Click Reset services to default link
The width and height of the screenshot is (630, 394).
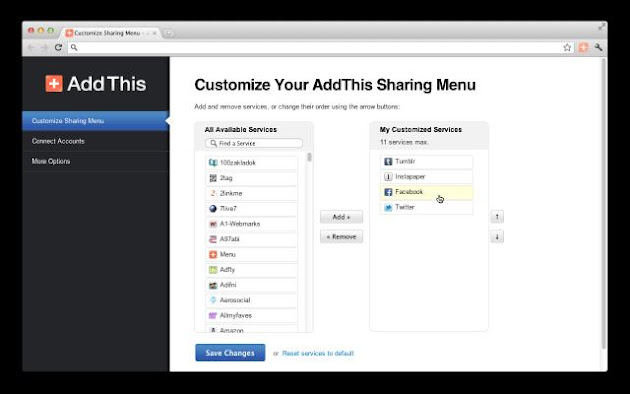318,353
